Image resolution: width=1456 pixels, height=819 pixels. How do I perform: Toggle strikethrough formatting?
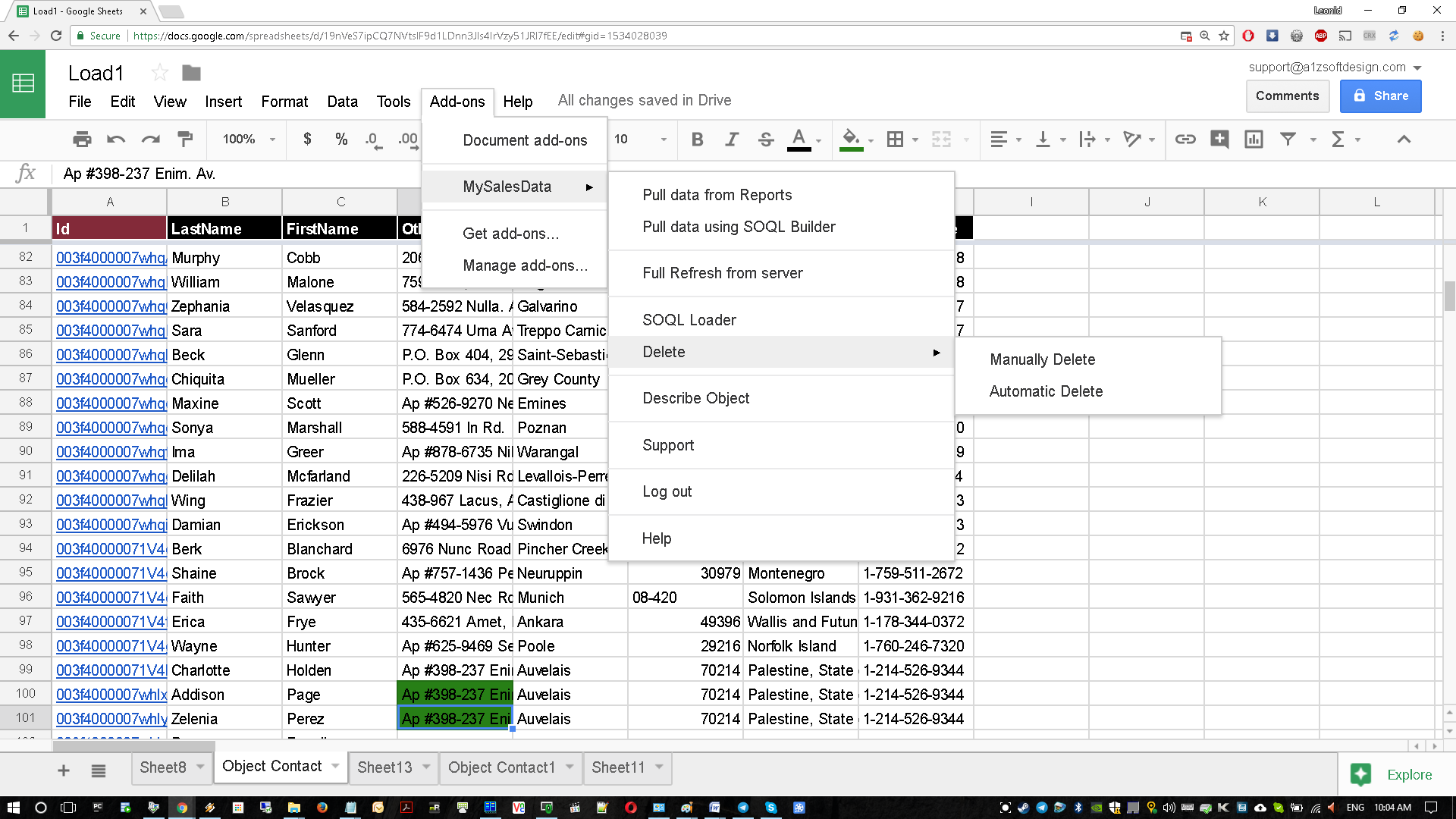click(766, 140)
